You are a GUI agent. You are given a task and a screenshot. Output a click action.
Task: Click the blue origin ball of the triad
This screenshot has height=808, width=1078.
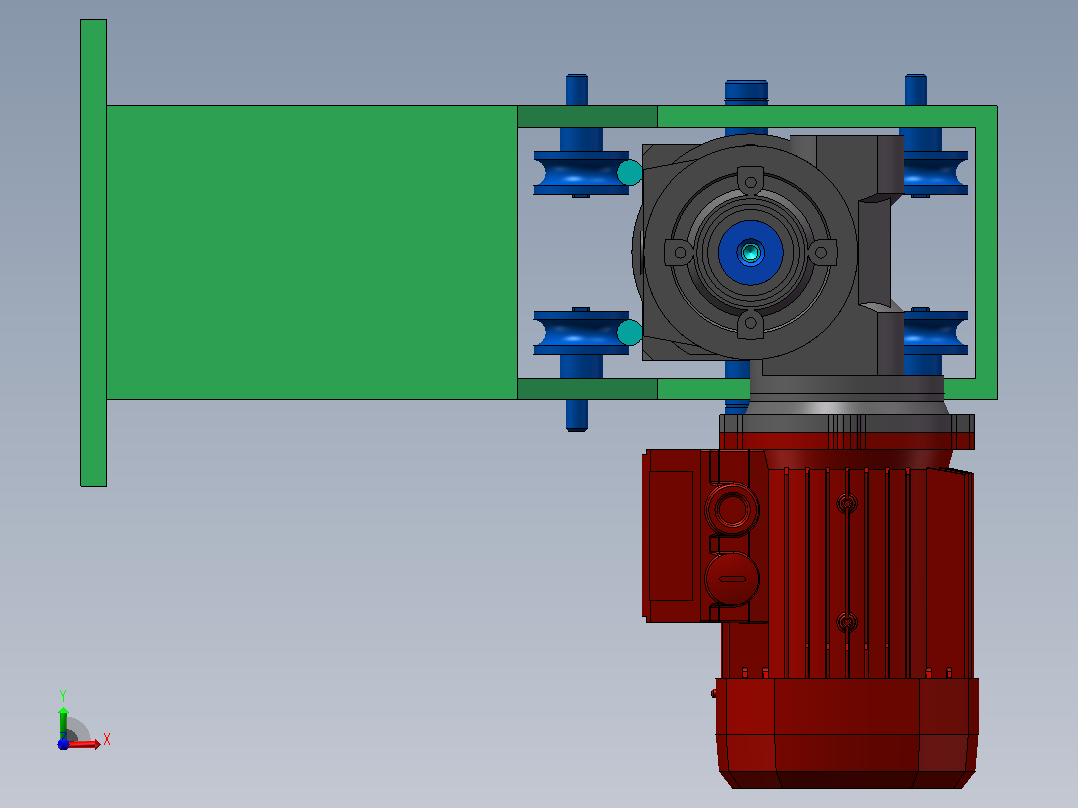click(63, 744)
